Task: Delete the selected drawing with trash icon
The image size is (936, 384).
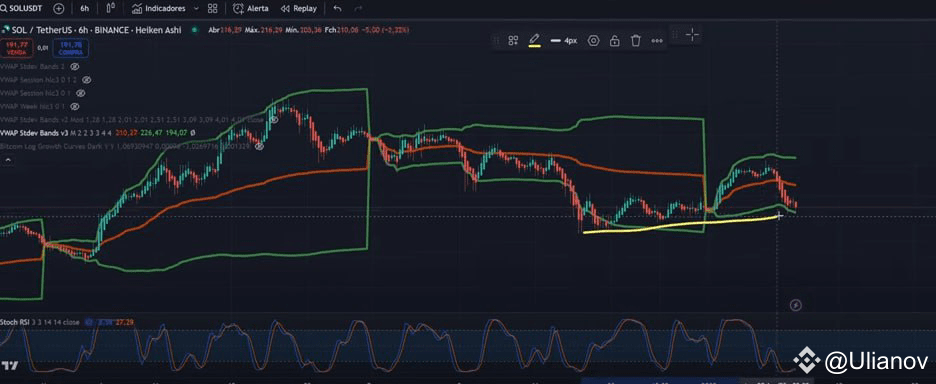Action: (636, 41)
